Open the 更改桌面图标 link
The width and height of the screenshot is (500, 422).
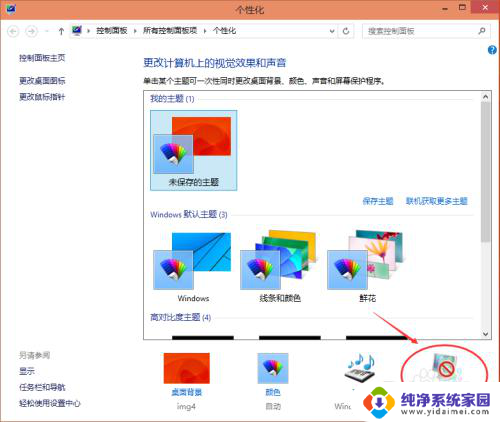(42, 81)
